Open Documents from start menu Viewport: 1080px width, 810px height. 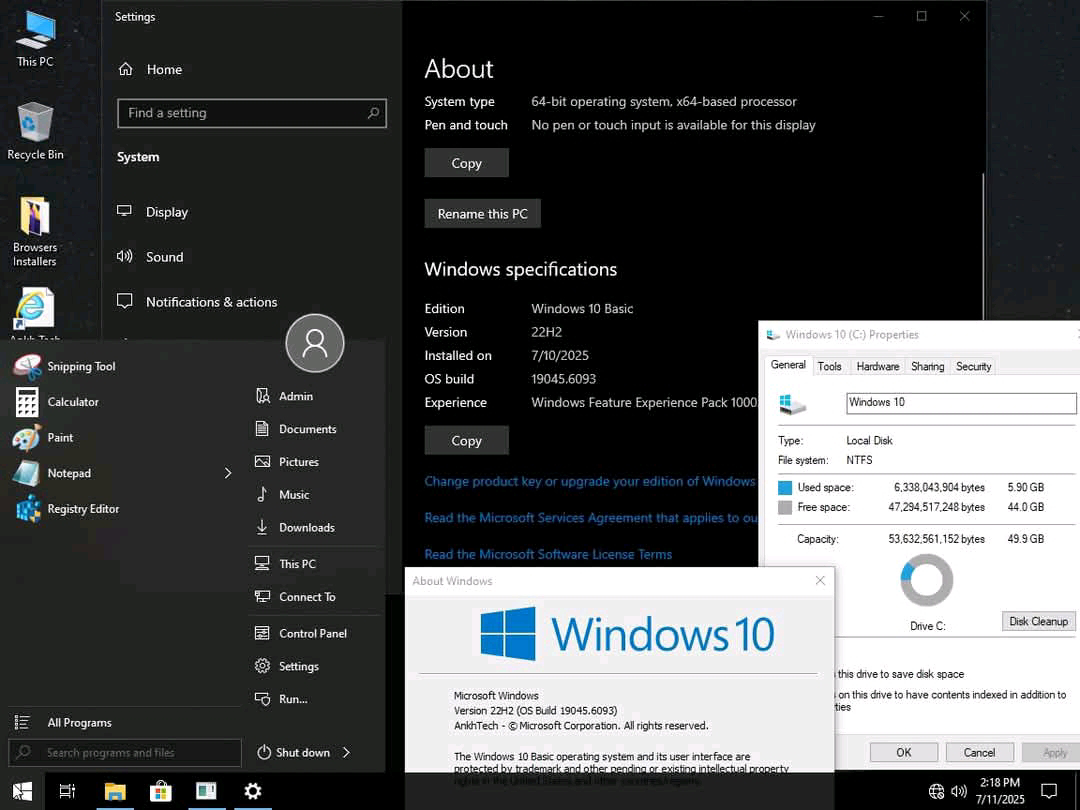[295, 429]
